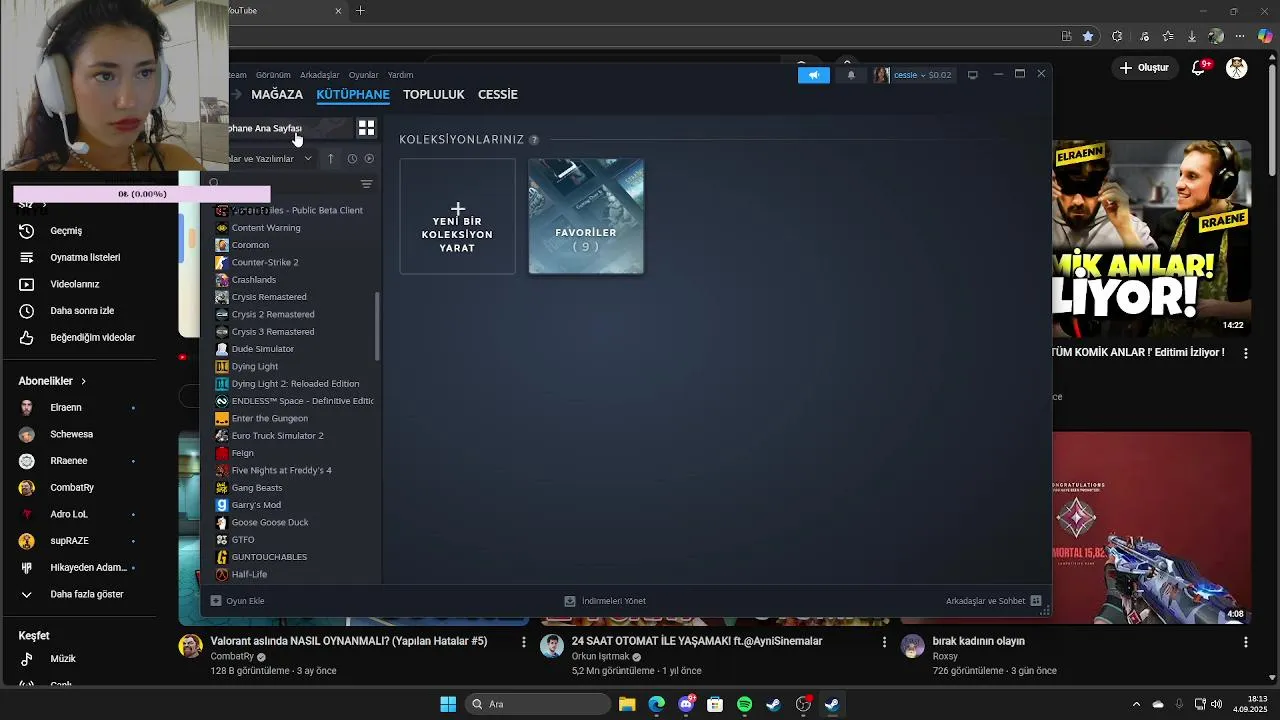1280x720 pixels.
Task: Open Steam collections grid view icon
Action: pos(366,128)
